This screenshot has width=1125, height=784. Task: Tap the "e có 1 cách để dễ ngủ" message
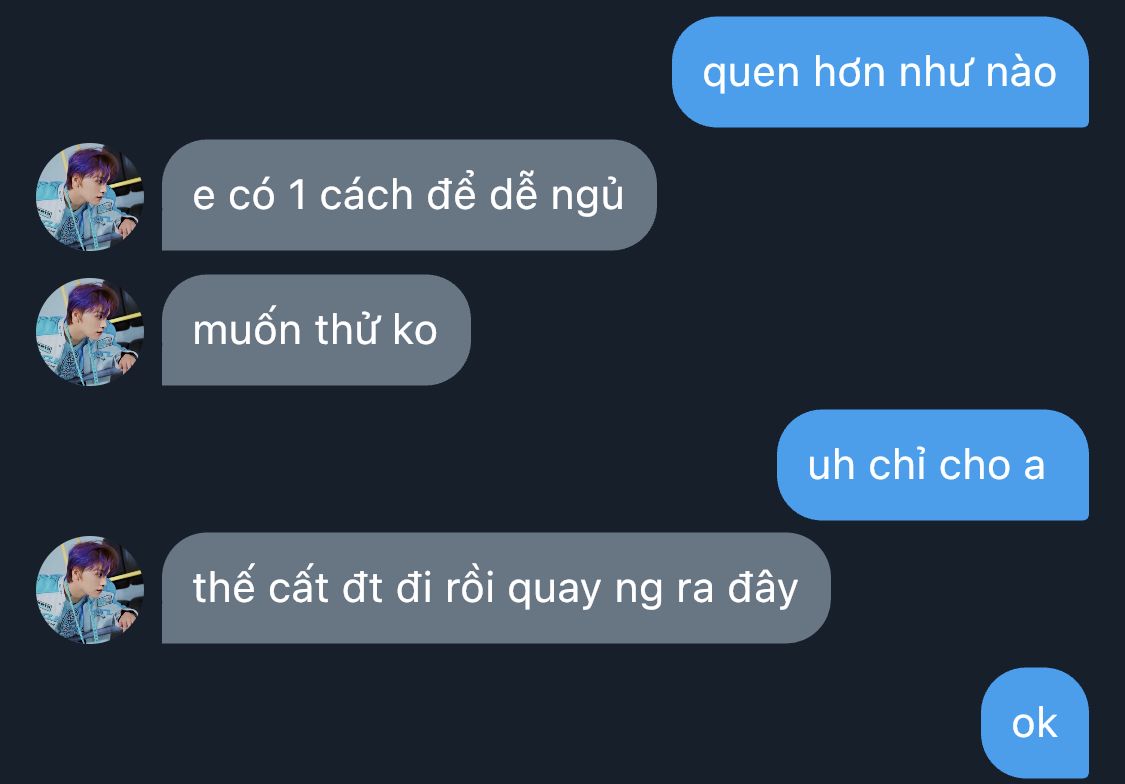[409, 195]
